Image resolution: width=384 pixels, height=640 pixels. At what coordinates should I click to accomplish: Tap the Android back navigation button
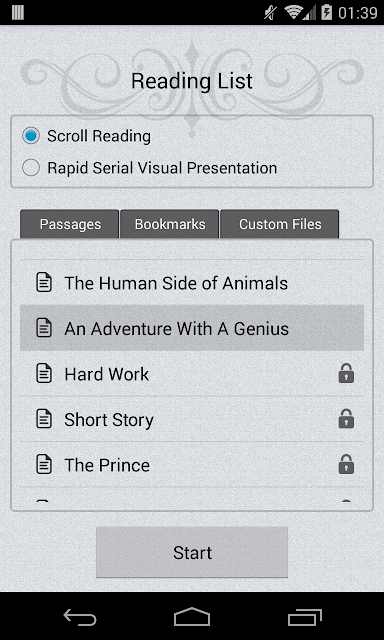pyautogui.click(x=80, y=617)
